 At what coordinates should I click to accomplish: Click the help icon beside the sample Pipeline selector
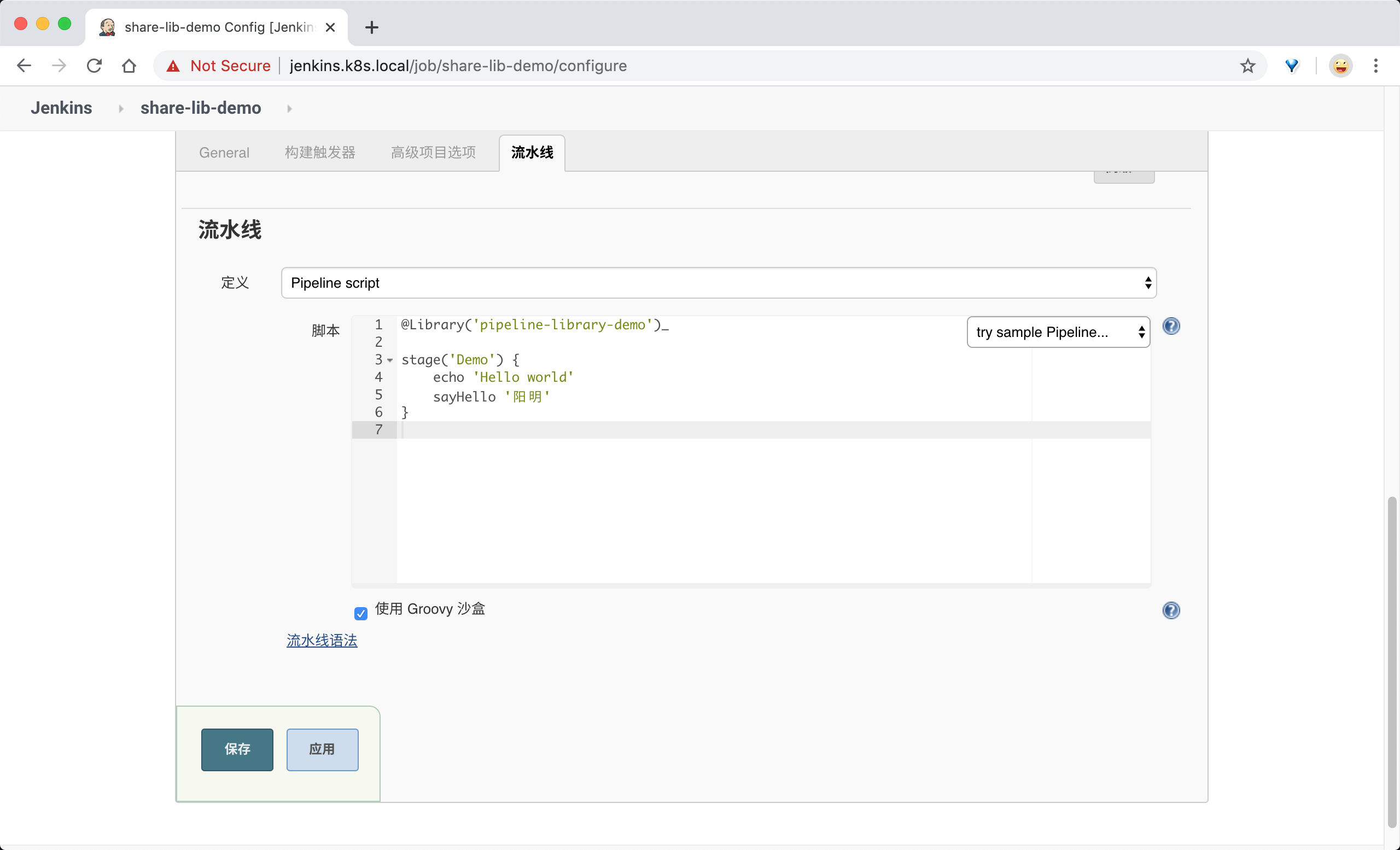coord(1171,325)
